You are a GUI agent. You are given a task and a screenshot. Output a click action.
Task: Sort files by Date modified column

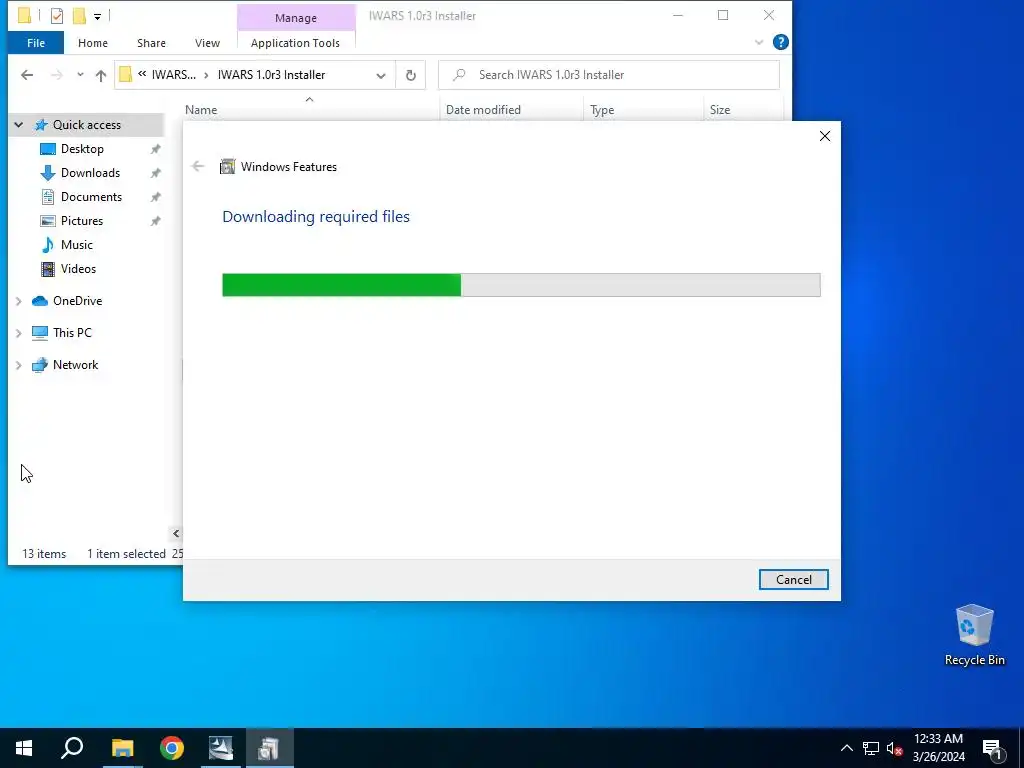point(483,110)
